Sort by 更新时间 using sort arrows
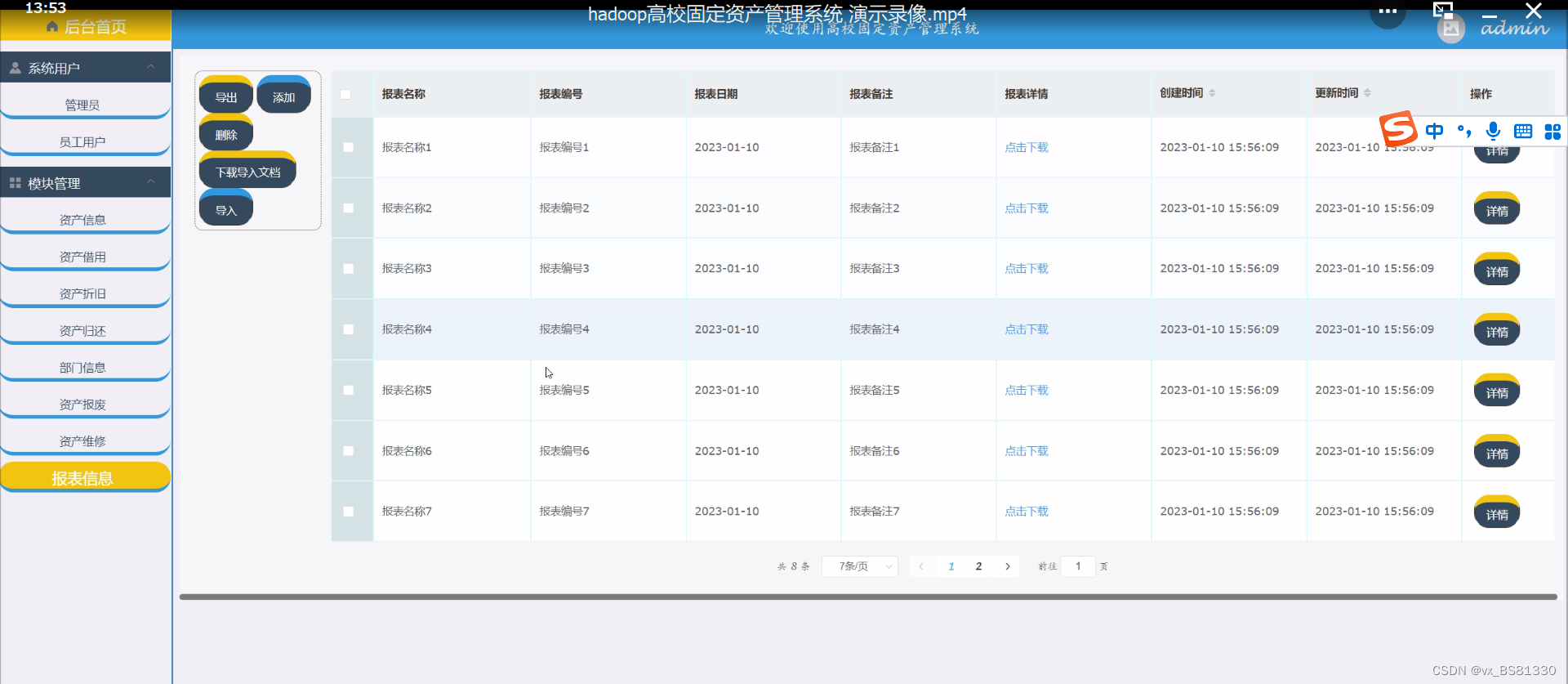Viewport: 1568px width, 684px height. [x=1367, y=93]
